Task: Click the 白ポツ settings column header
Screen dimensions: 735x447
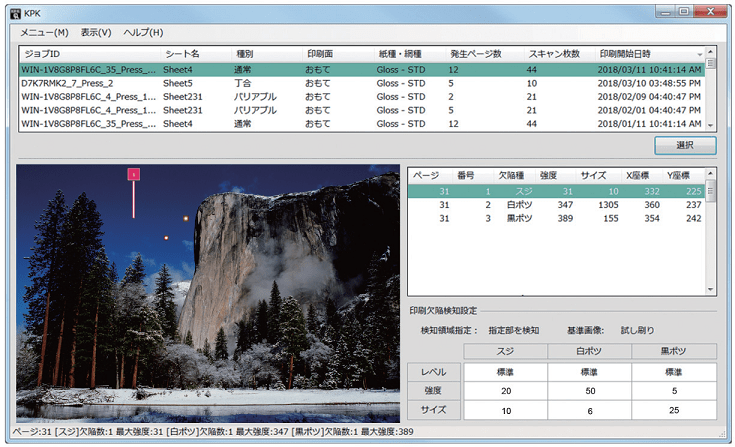Action: (589, 351)
